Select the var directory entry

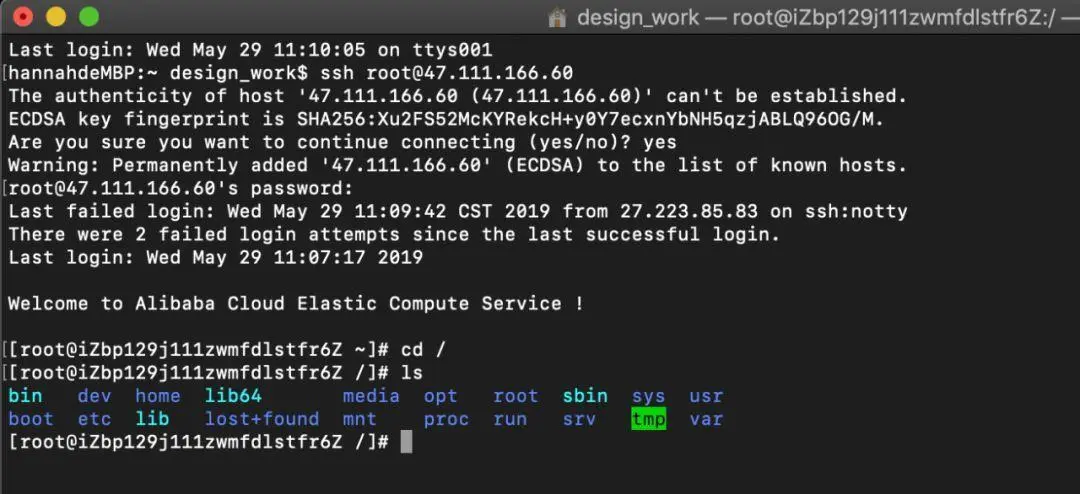(x=706, y=419)
